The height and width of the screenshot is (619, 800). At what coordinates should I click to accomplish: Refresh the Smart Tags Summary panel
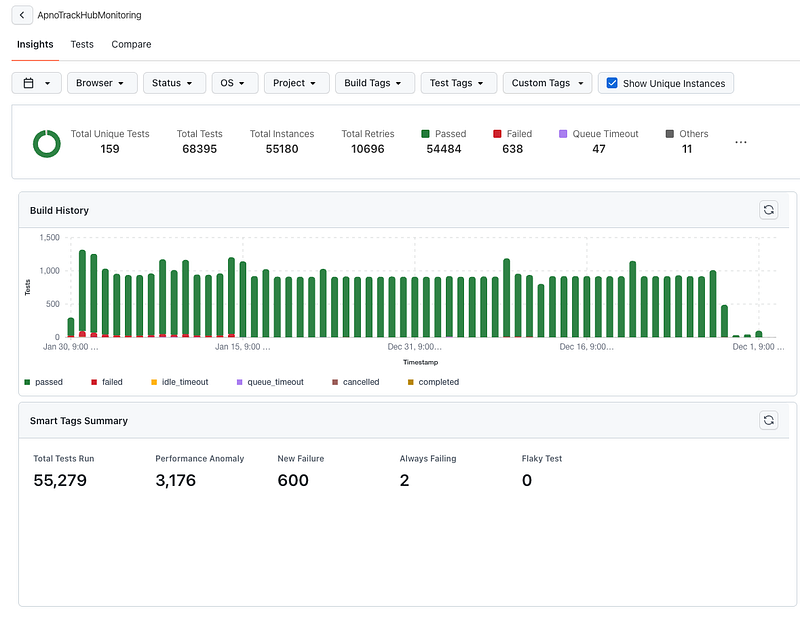coord(768,420)
